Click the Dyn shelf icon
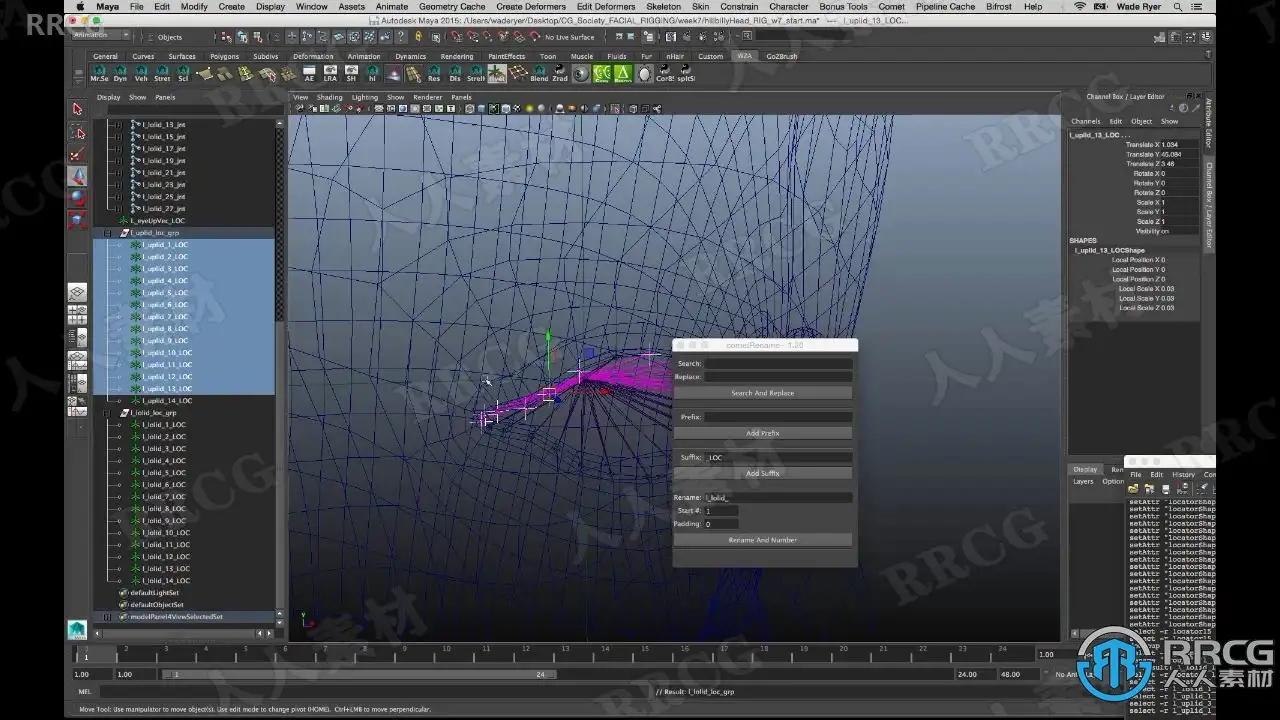This screenshot has width=1280, height=720. [120, 73]
